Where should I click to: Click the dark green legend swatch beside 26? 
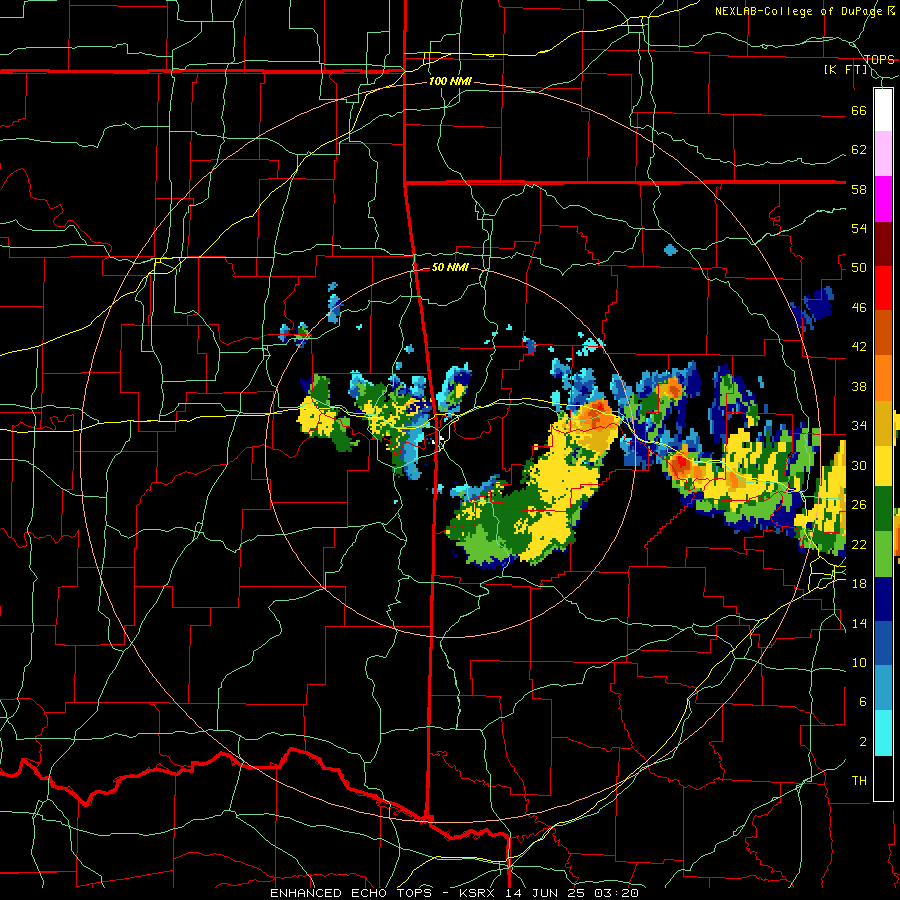tap(883, 509)
